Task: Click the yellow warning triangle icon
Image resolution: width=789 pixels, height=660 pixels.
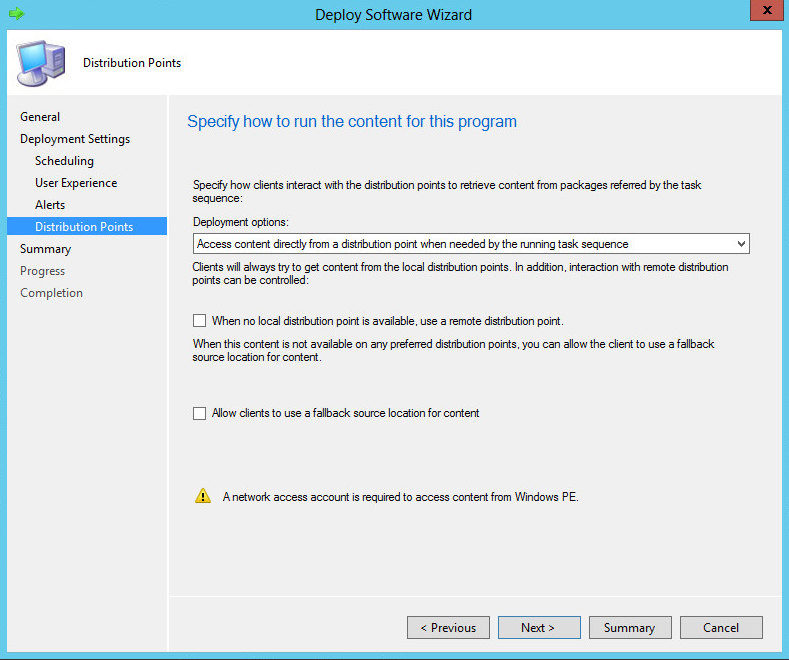Action: (203, 496)
